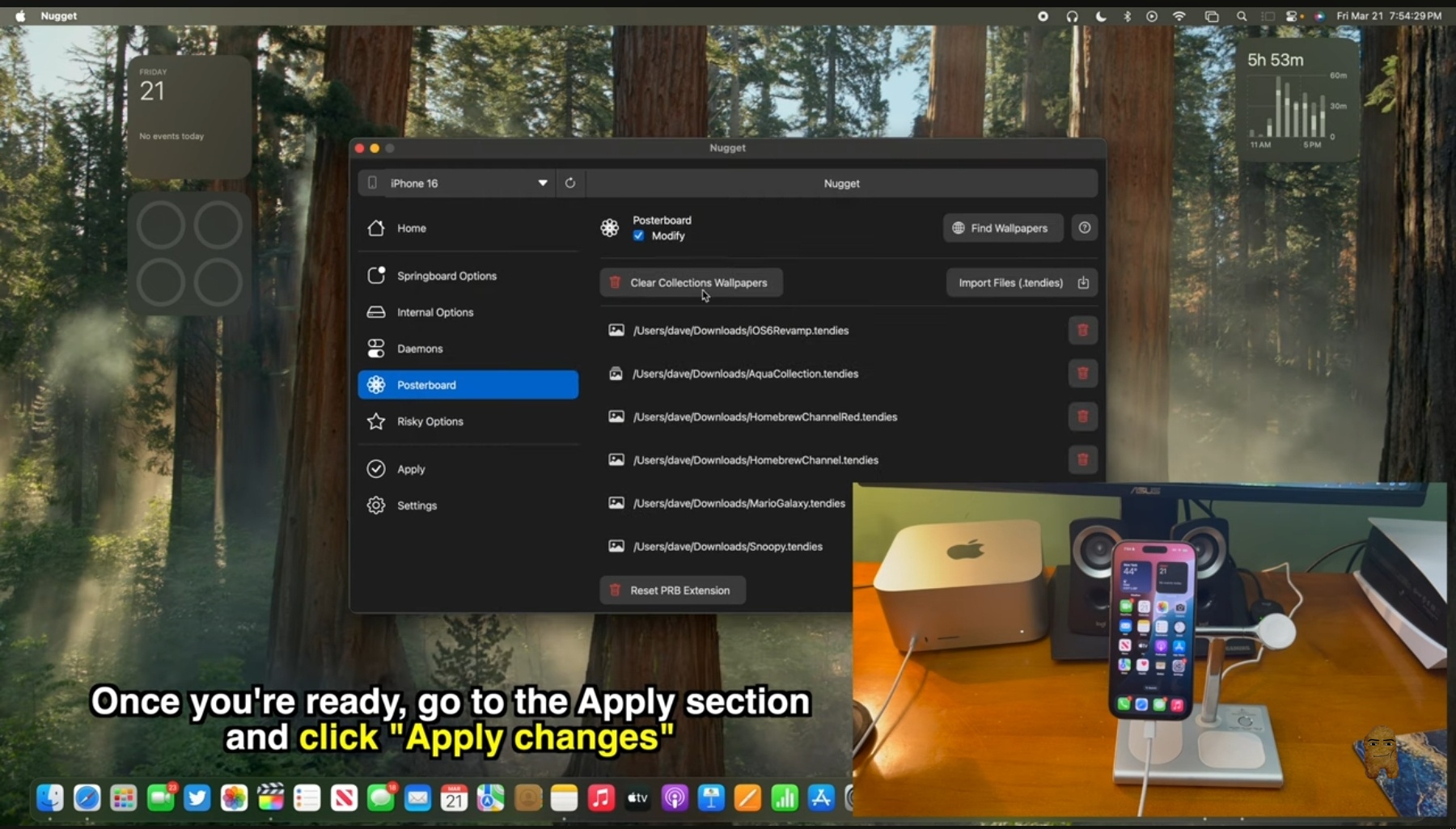Screen dimensions: 1456x829
Task: Open Control Center in menu bar
Action: coord(1293,15)
